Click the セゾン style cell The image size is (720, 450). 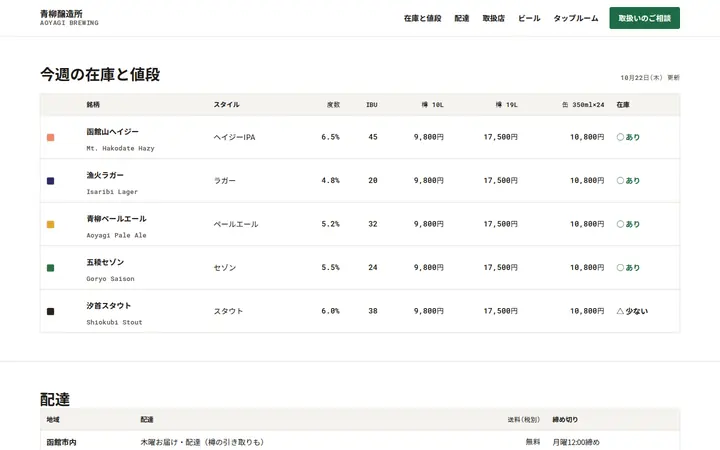[x=225, y=268]
